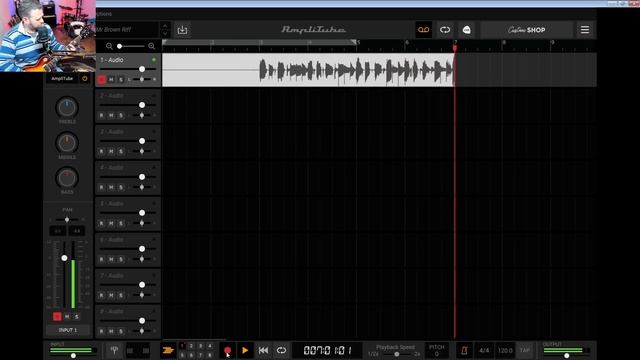Arm record on track 2 Audio
640x360 pixels.
(x=102, y=116)
